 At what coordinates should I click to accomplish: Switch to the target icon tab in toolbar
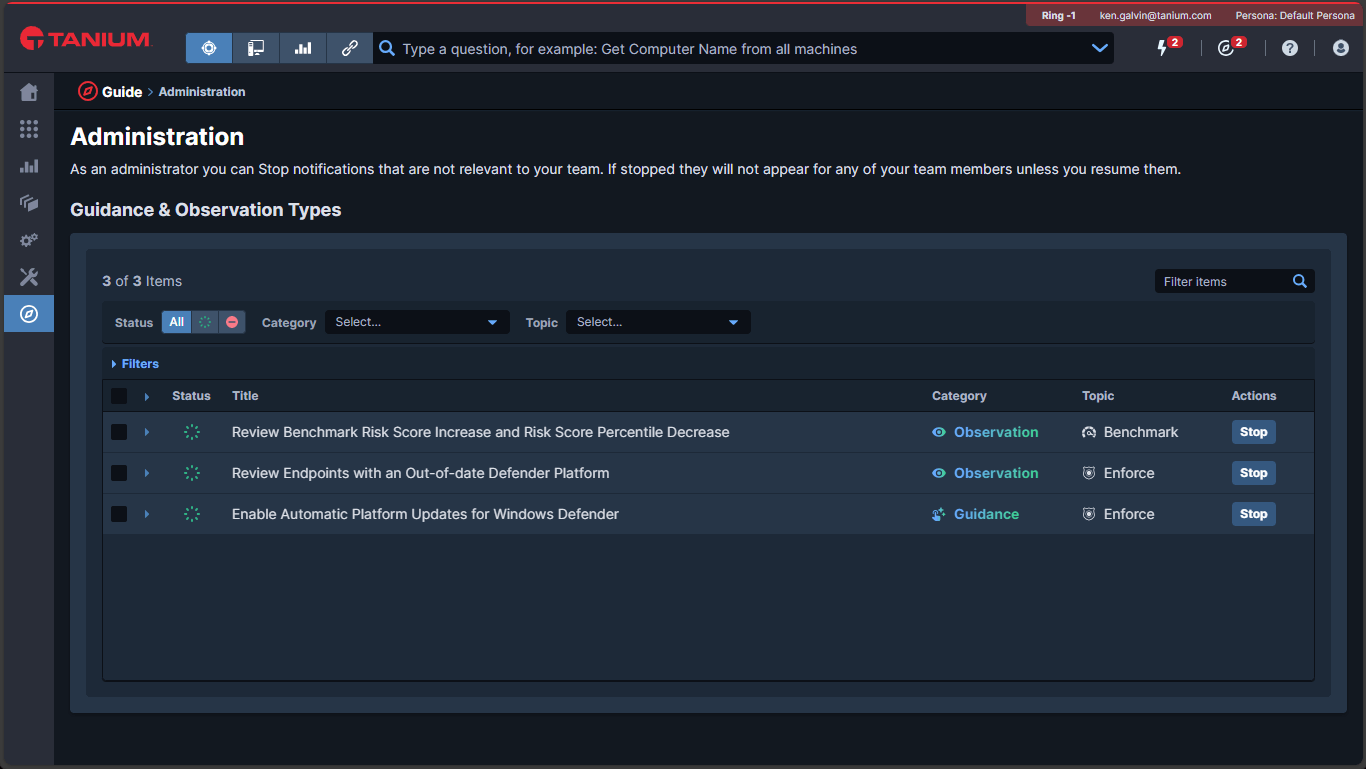click(x=209, y=48)
